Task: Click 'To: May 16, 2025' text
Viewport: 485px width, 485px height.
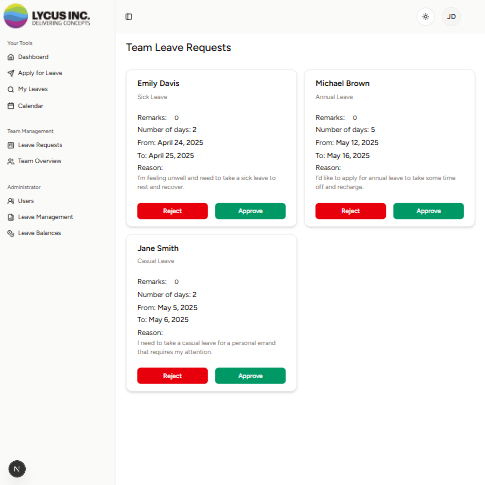Action: (x=343, y=156)
